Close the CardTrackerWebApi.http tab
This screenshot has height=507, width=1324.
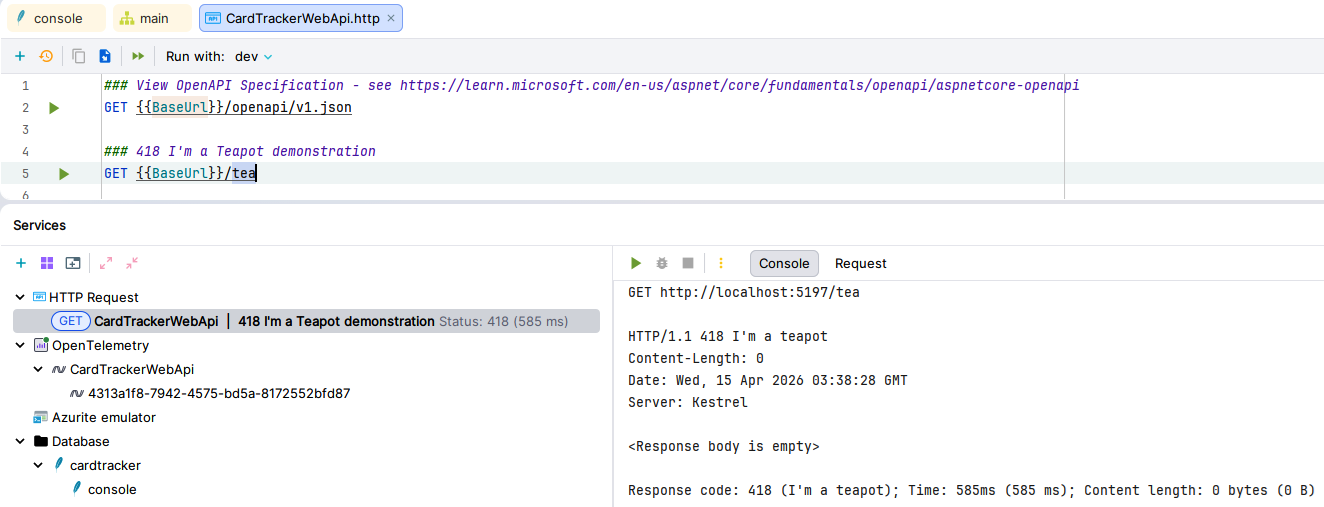(391, 18)
